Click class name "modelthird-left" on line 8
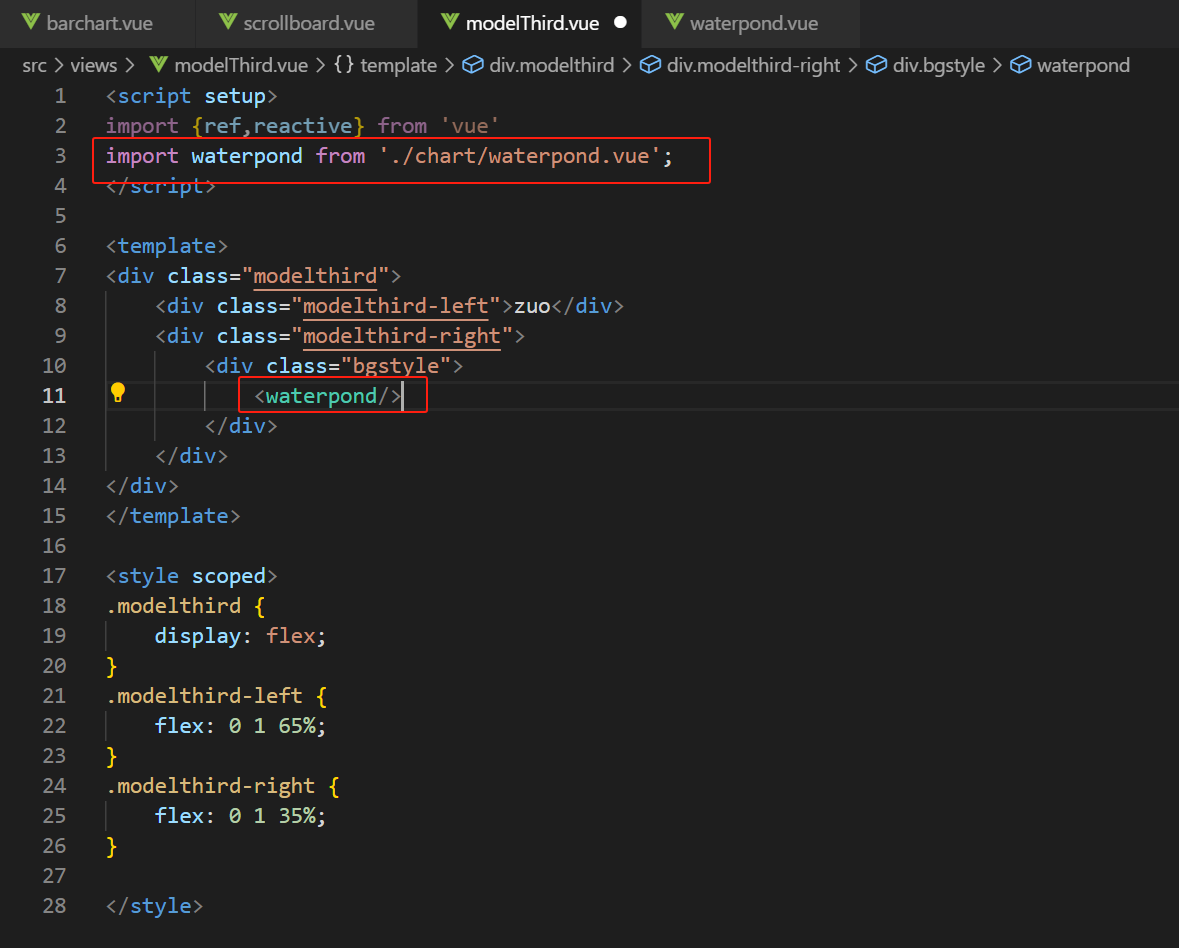The image size is (1179, 948). click(396, 307)
